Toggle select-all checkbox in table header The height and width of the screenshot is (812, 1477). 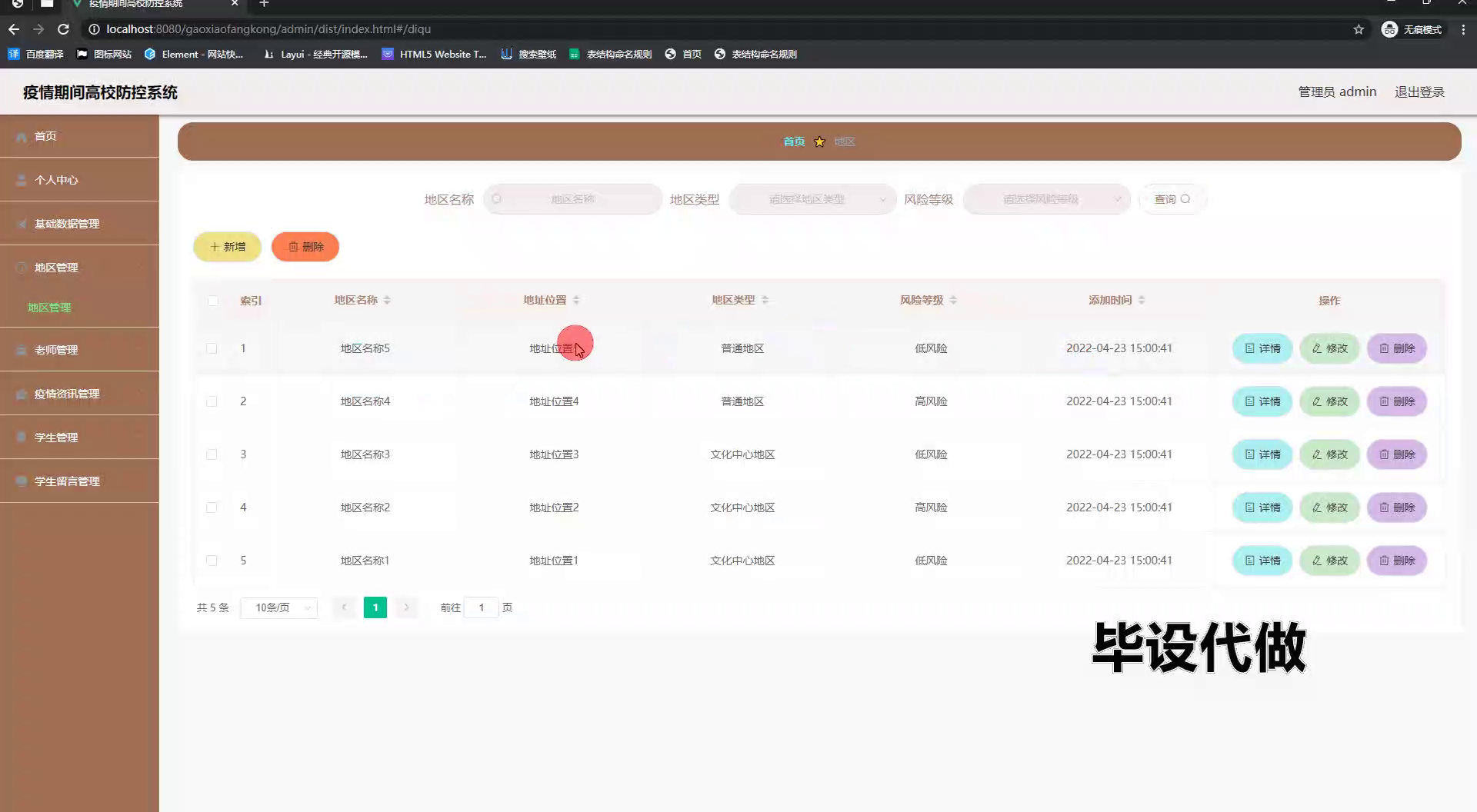coord(212,301)
